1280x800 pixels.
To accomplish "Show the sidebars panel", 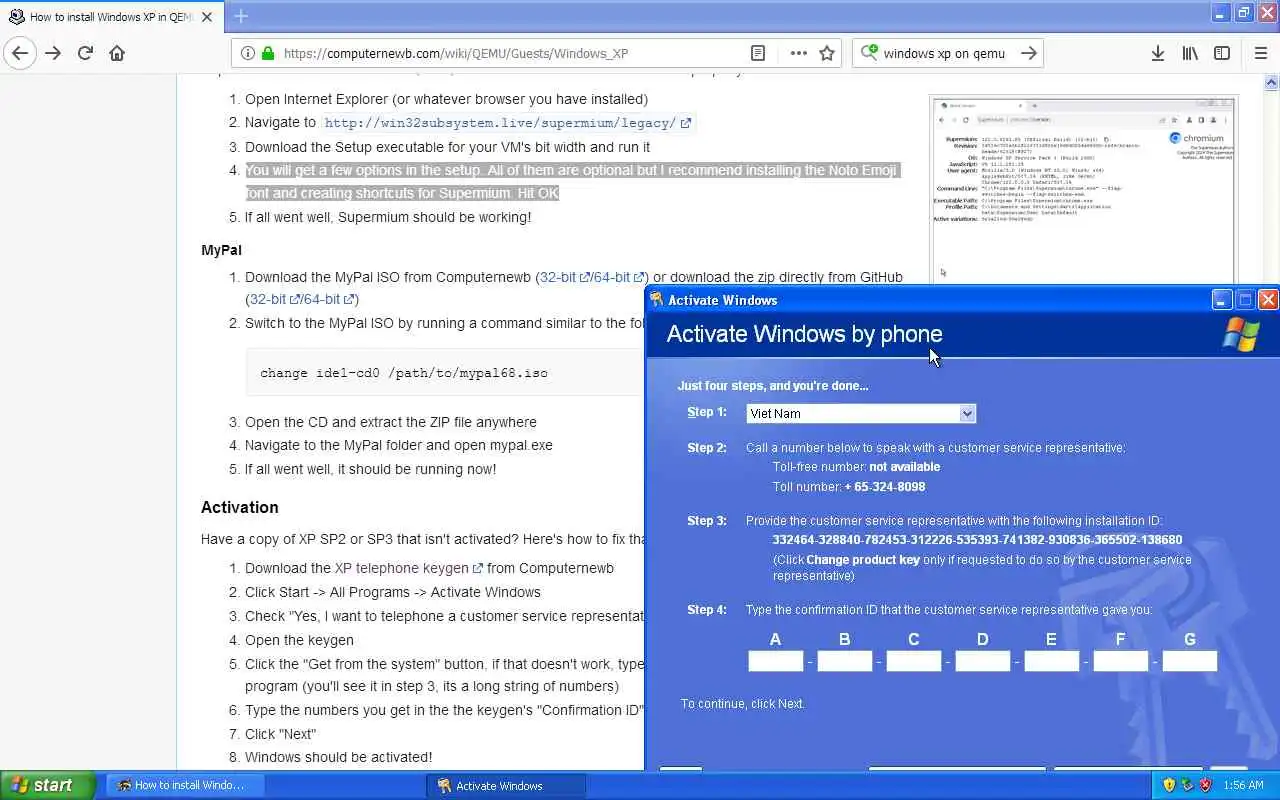I will pyautogui.click(x=1222, y=53).
